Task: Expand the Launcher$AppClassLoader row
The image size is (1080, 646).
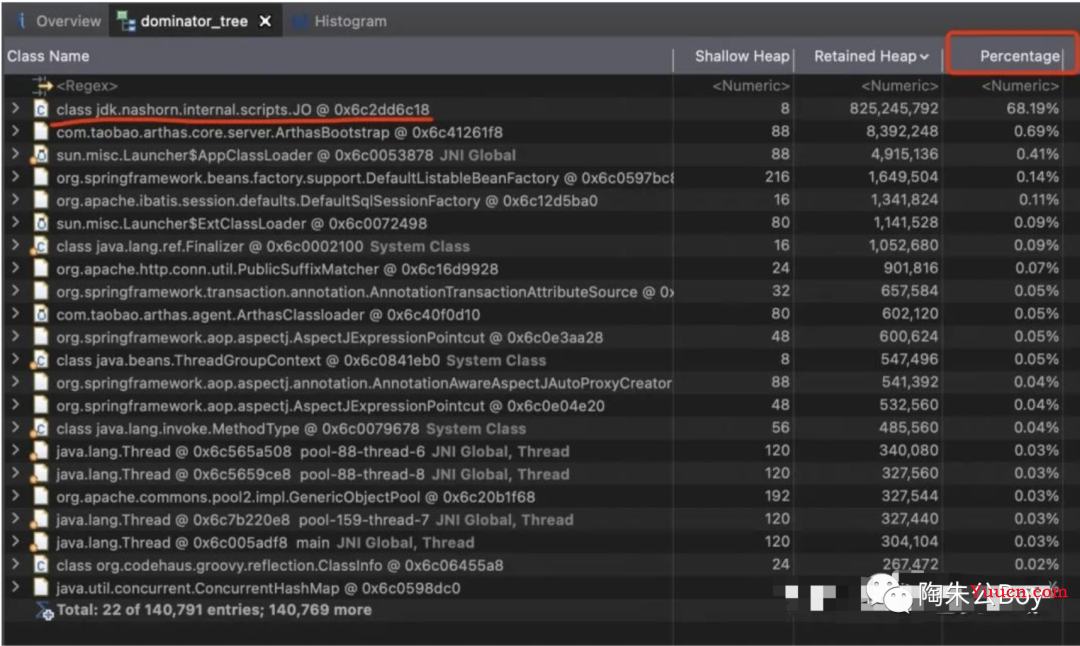Action: [15, 154]
